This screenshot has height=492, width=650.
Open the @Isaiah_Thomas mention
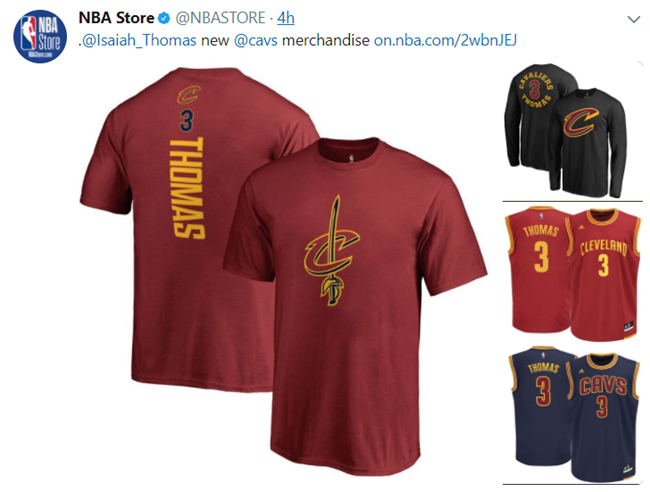coord(139,40)
